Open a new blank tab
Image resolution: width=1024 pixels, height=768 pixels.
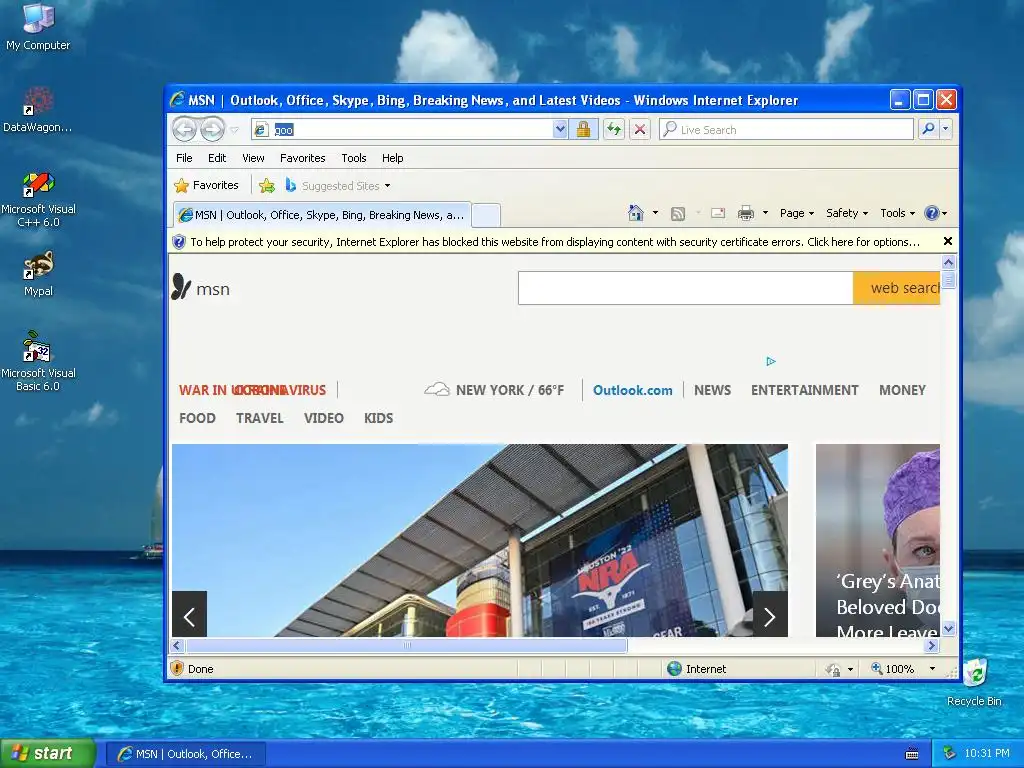pos(486,215)
